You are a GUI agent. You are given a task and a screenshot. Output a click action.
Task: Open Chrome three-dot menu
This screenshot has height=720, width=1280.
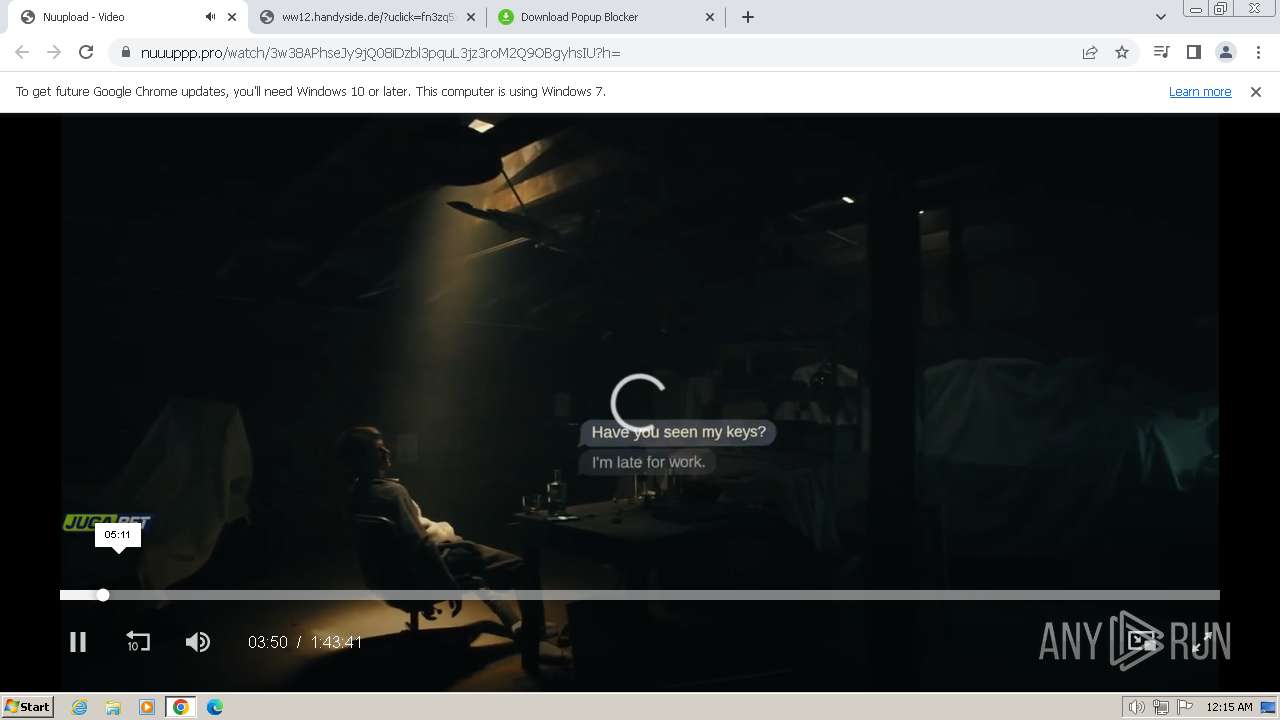[1258, 52]
